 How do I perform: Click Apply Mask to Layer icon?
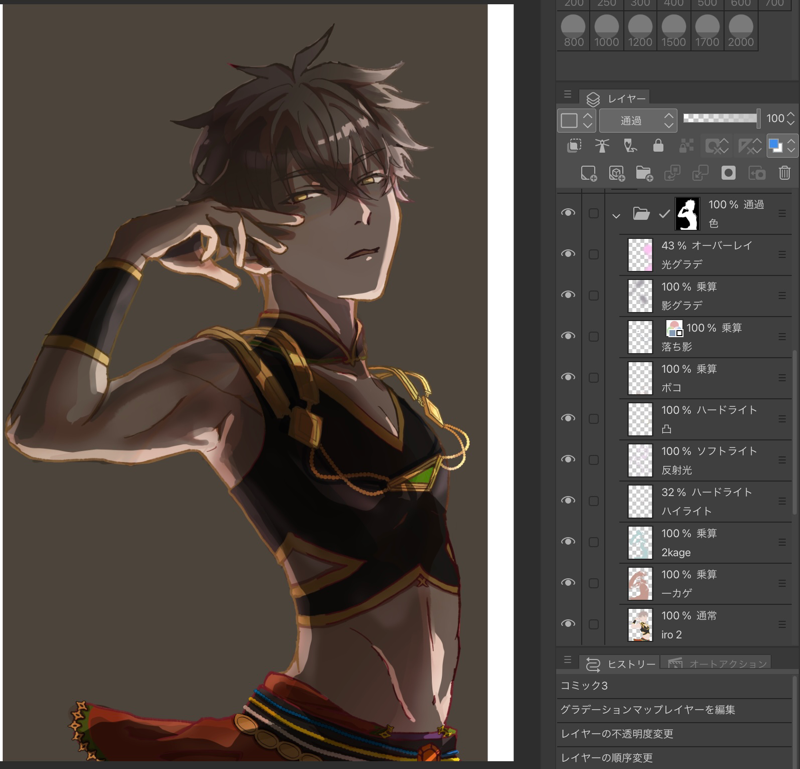(x=757, y=173)
